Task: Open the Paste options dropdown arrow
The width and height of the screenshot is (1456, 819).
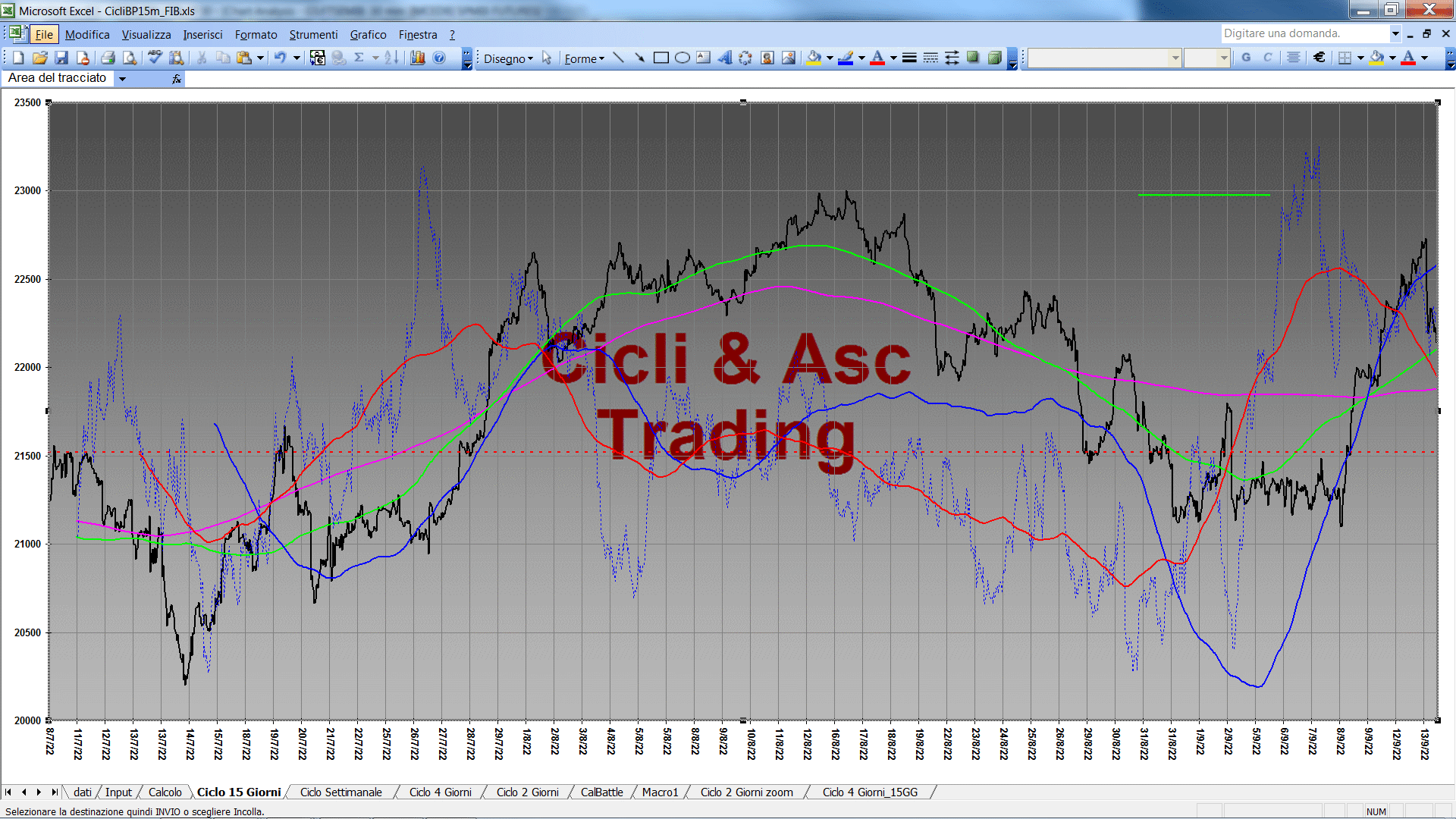Action: 260,58
